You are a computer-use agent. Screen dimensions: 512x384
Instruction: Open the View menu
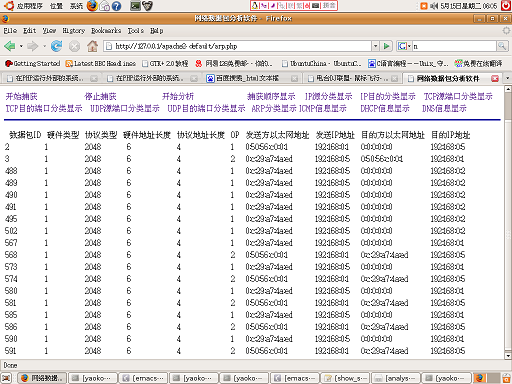[49, 31]
